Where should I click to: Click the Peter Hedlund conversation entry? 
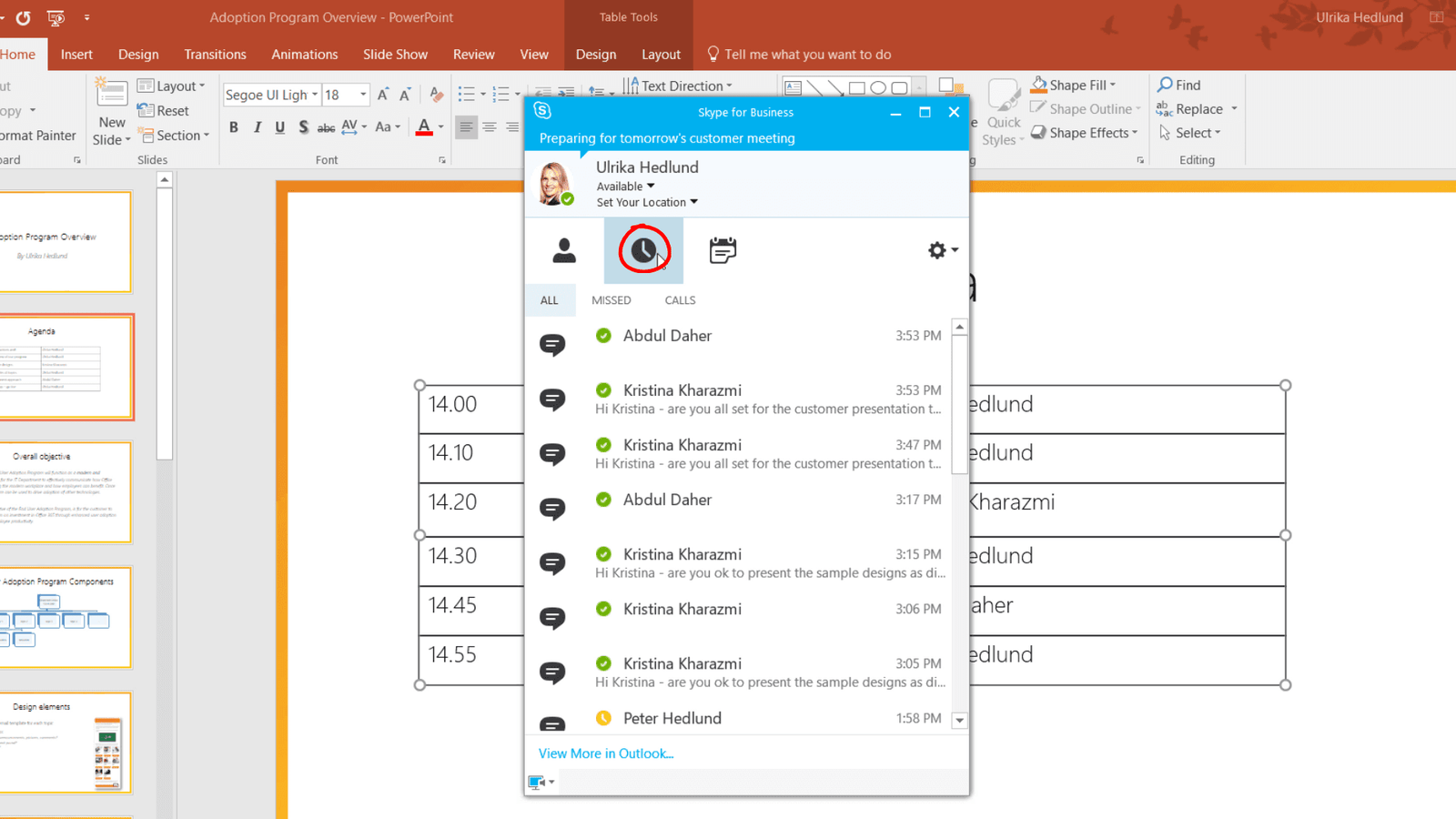[x=738, y=718]
